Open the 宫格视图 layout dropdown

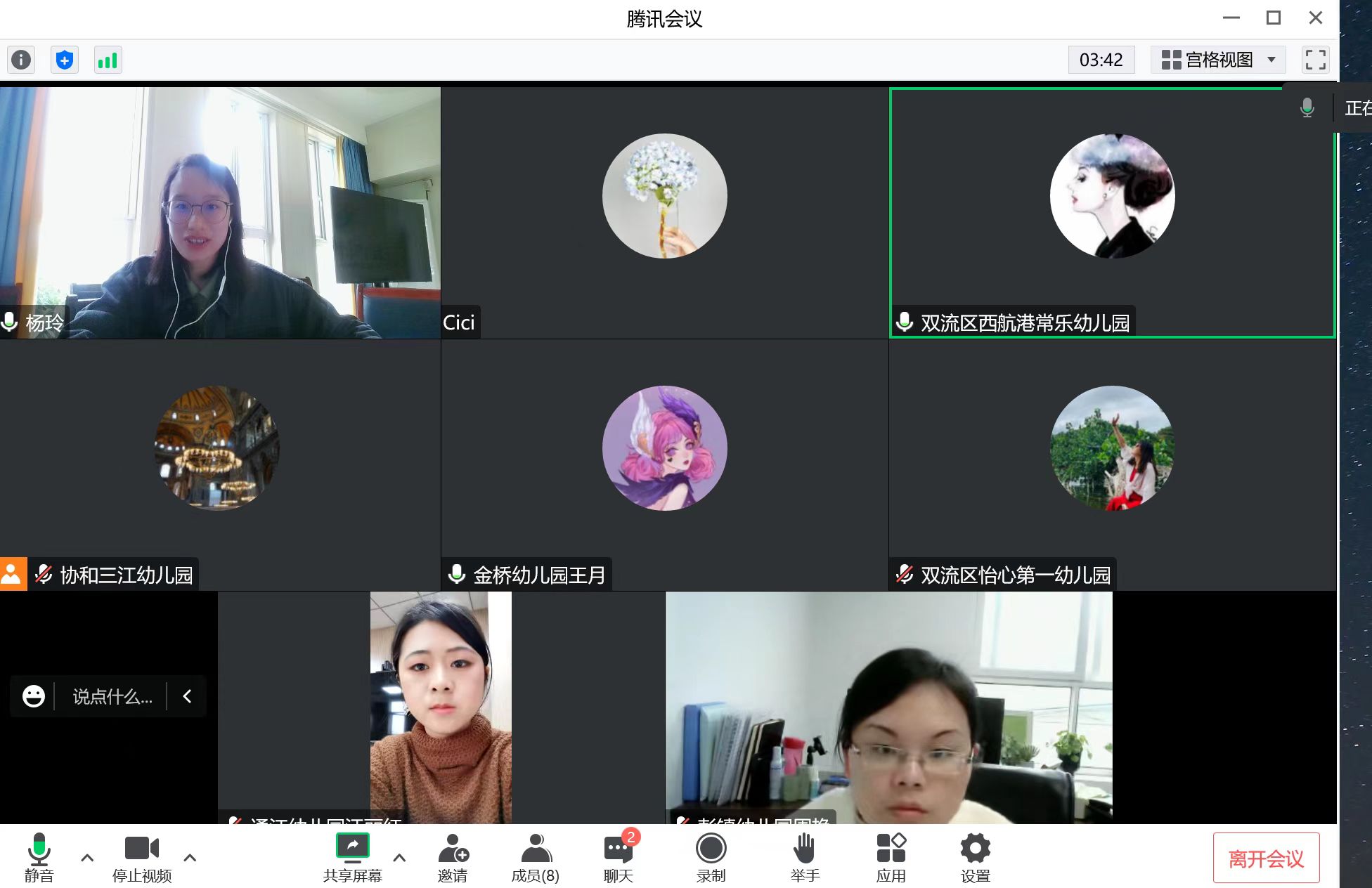[x=1218, y=60]
